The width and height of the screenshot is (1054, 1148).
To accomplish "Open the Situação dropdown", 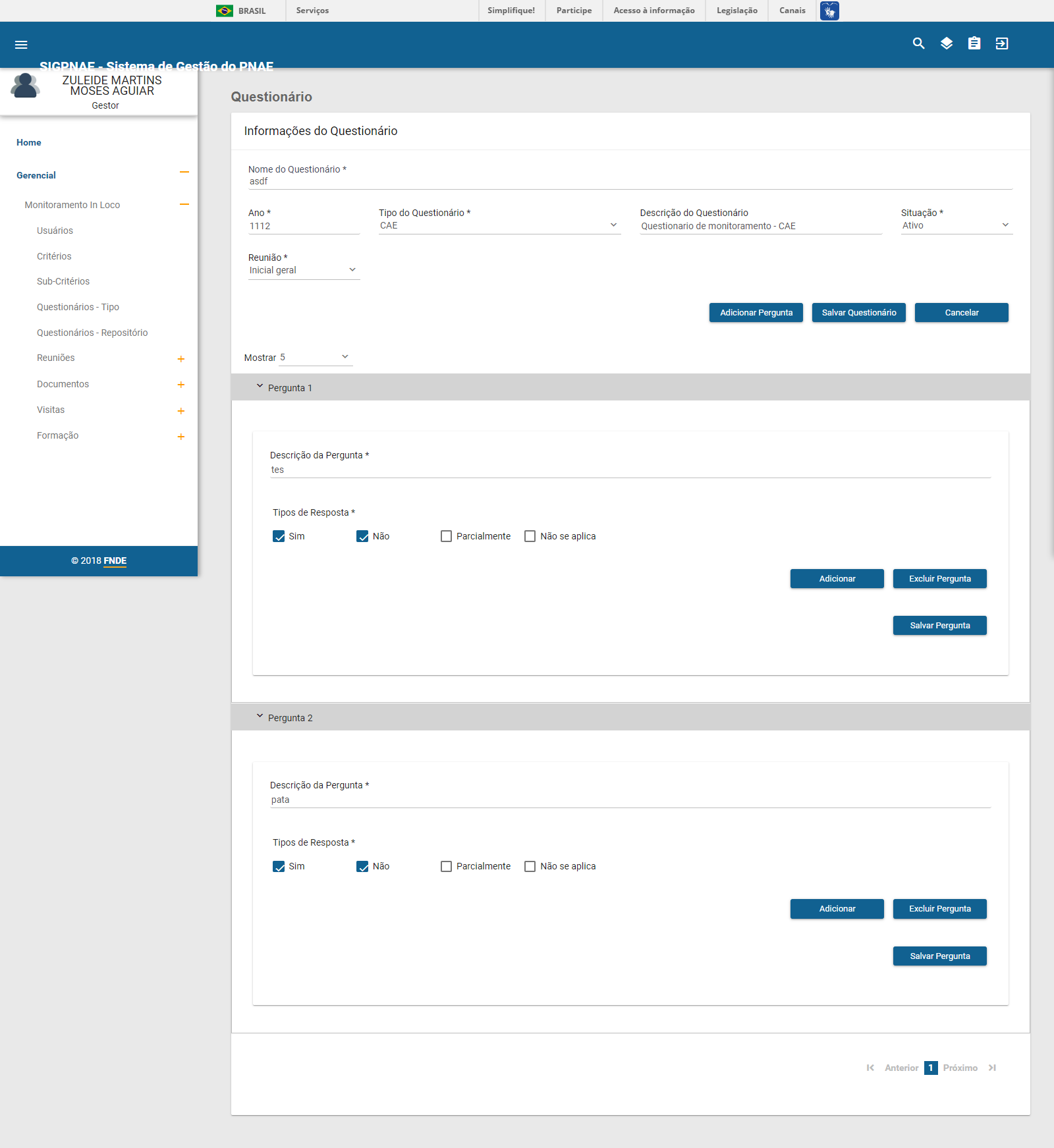I will pyautogui.click(x=955, y=225).
